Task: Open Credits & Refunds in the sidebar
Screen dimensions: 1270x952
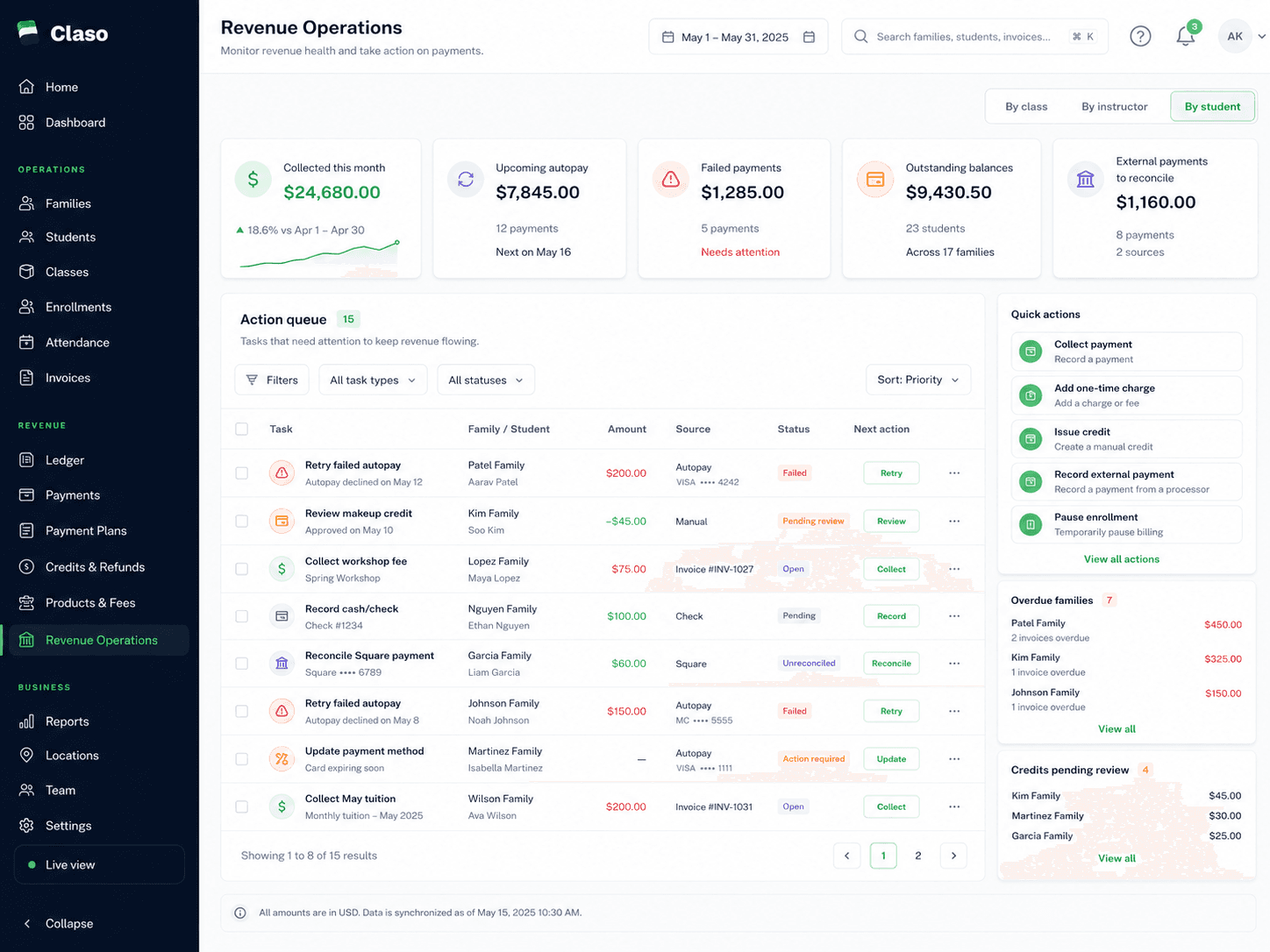Action: [x=95, y=567]
